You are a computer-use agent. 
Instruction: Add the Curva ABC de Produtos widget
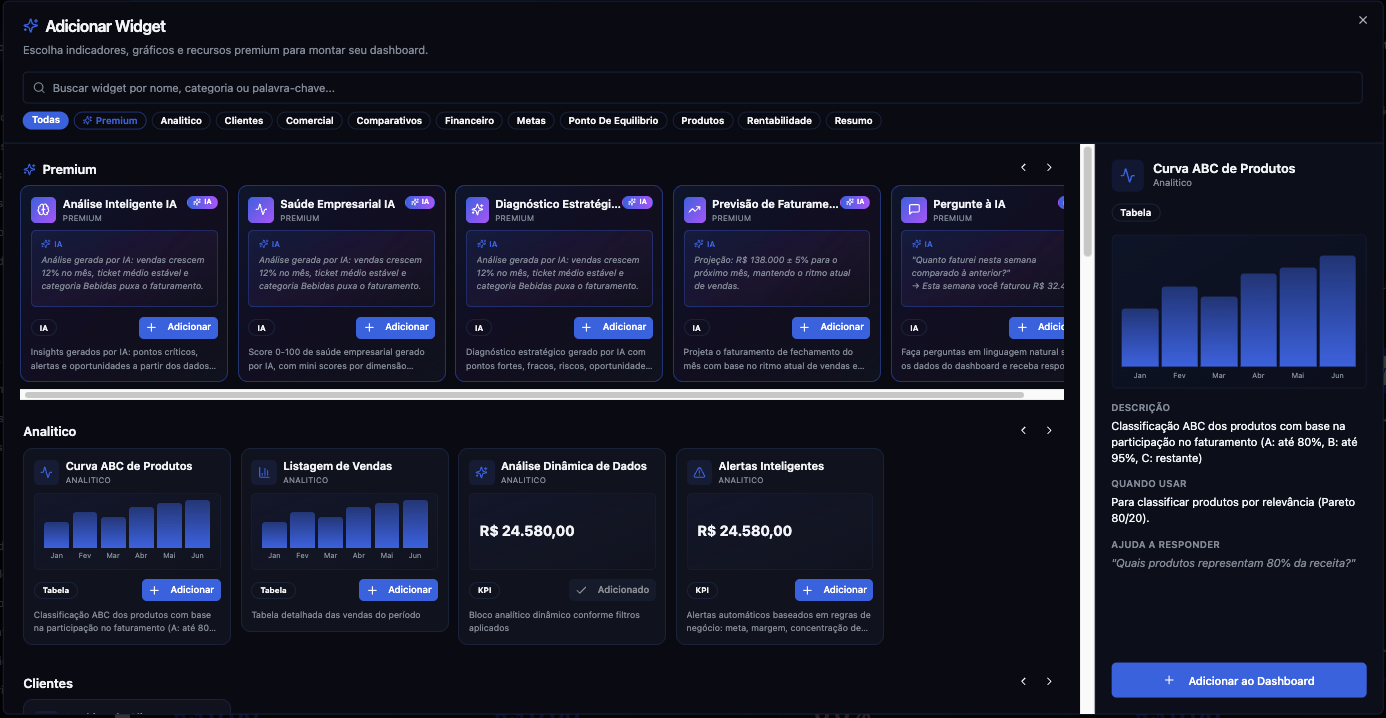tap(181, 590)
